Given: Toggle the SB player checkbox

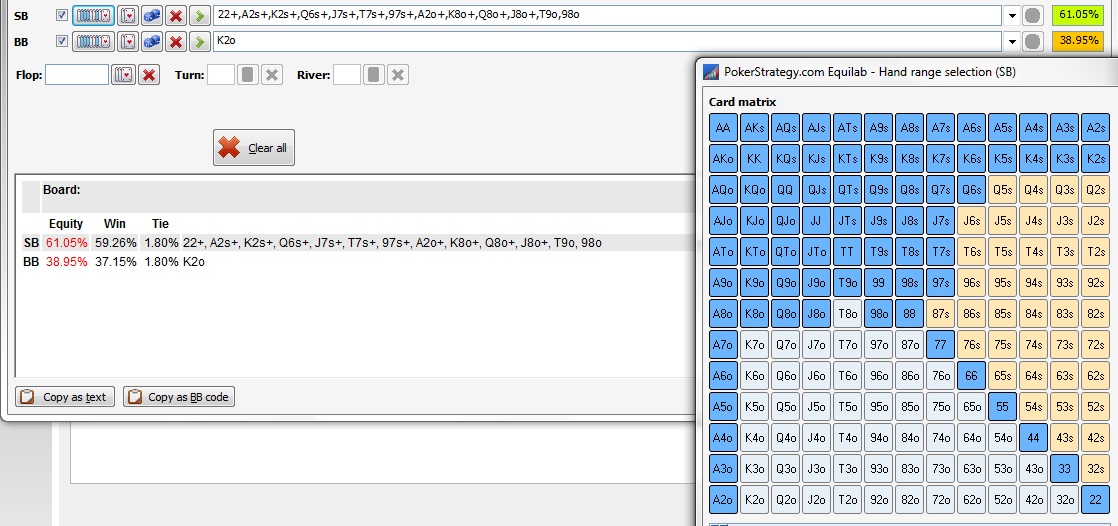Looking at the screenshot, I should (x=62, y=16).
